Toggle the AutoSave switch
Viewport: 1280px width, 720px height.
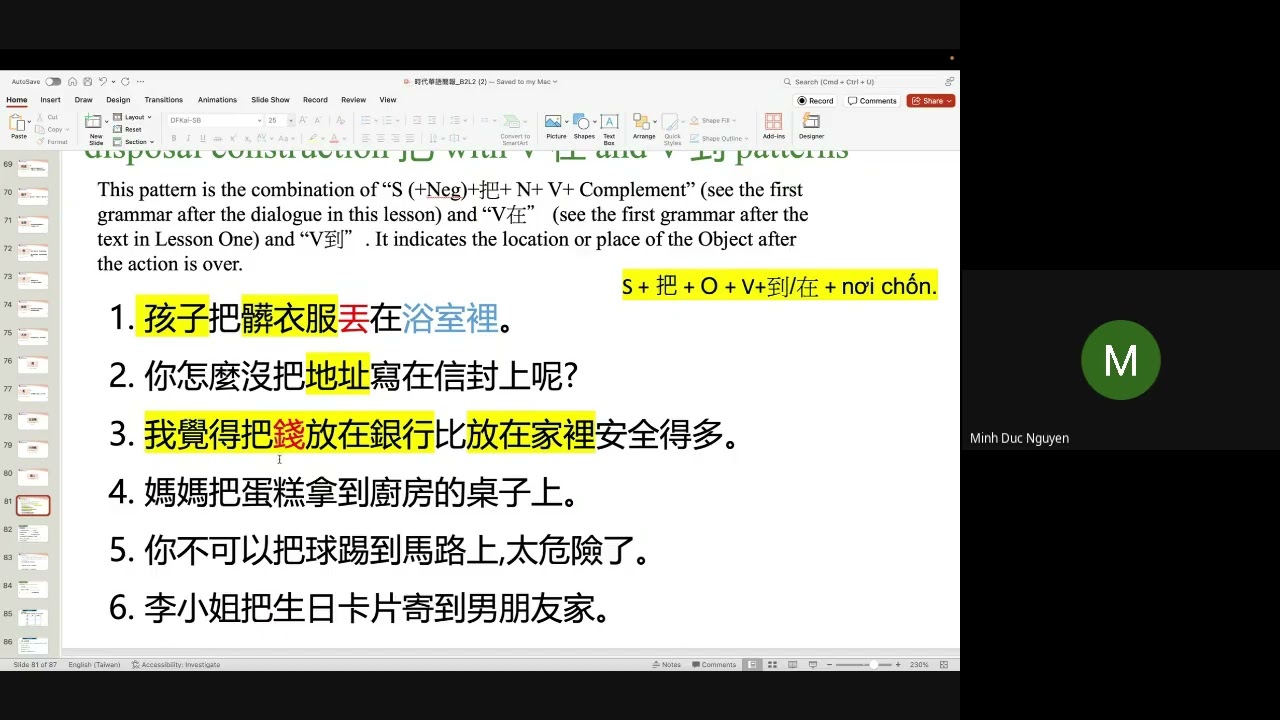(x=53, y=82)
